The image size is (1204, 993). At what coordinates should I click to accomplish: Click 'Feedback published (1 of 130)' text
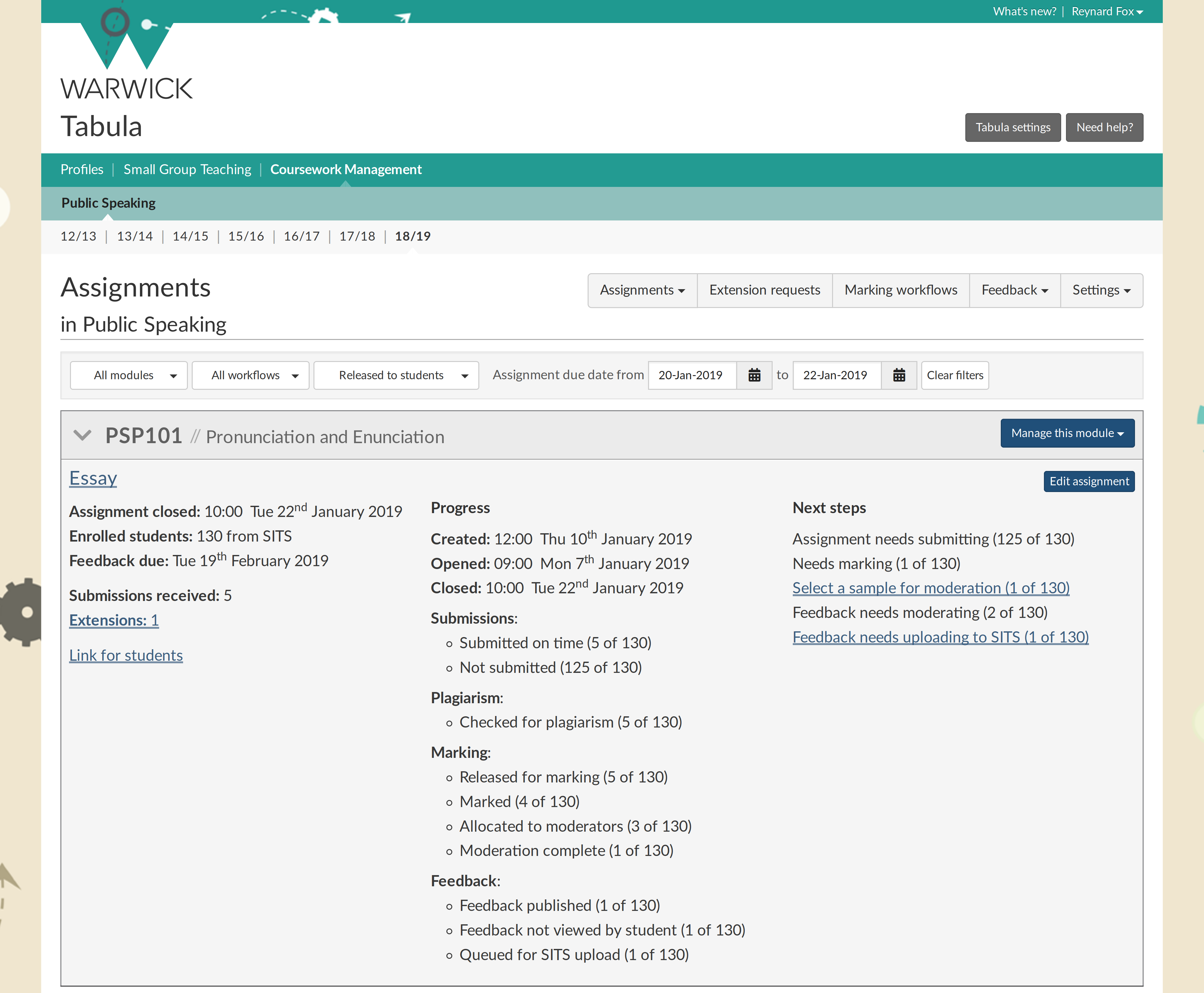[x=560, y=905]
